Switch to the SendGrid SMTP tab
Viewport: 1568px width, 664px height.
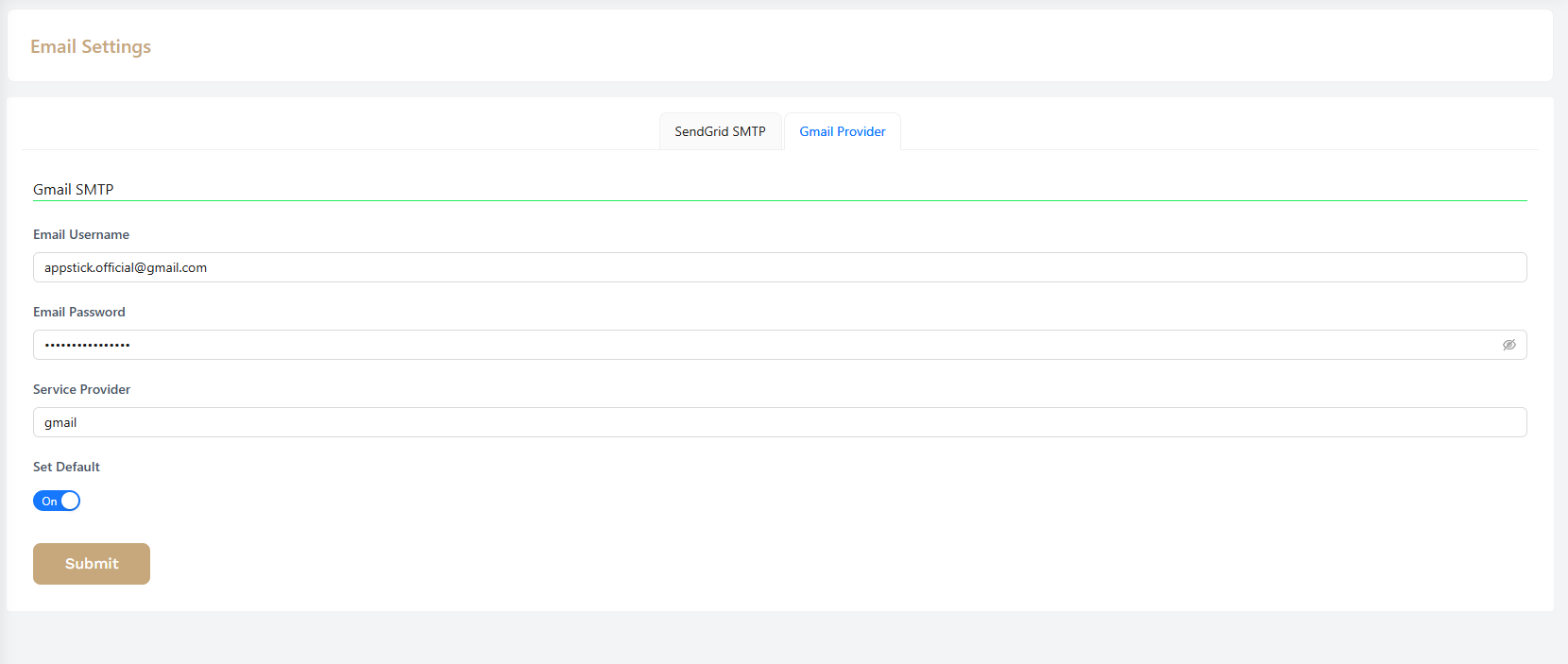tap(720, 131)
